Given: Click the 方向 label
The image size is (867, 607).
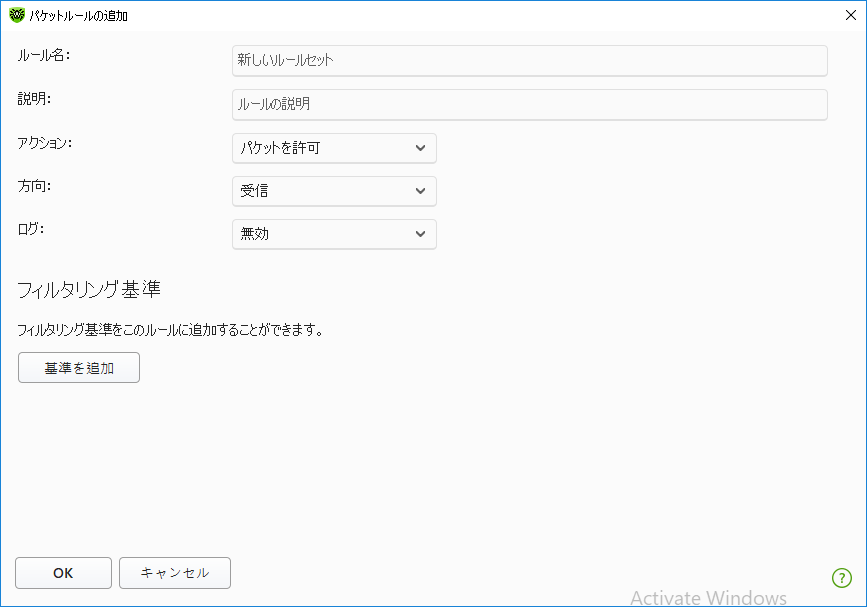Looking at the screenshot, I should pyautogui.click(x=34, y=185).
